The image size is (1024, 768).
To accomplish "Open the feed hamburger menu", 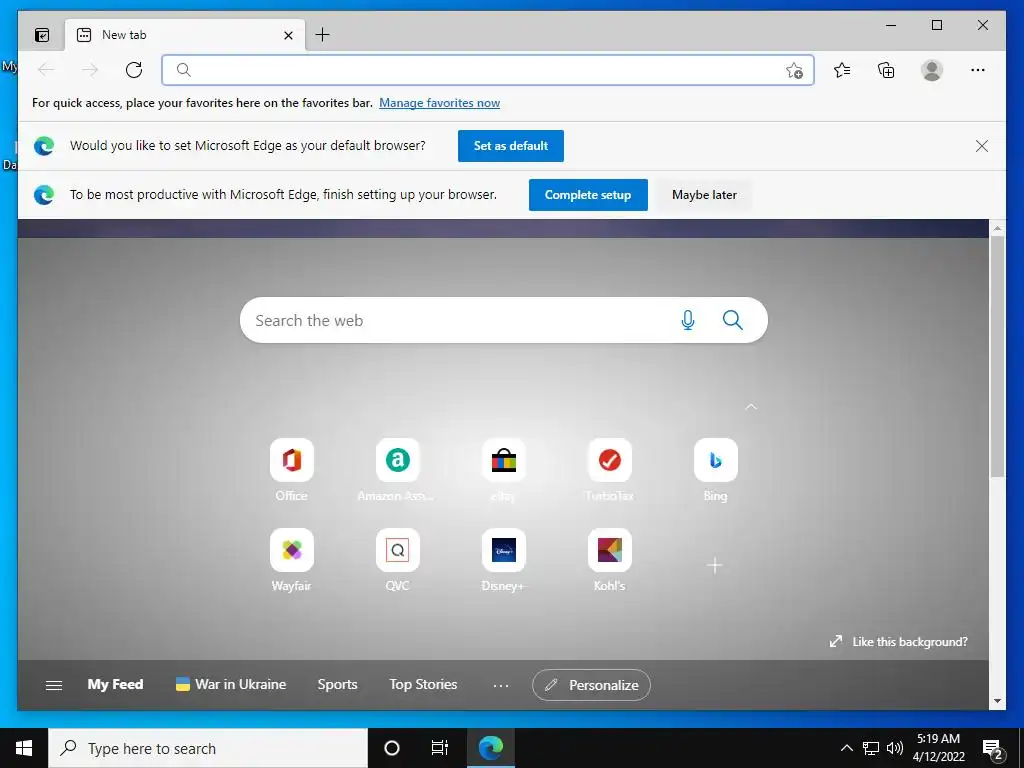I will tap(54, 685).
